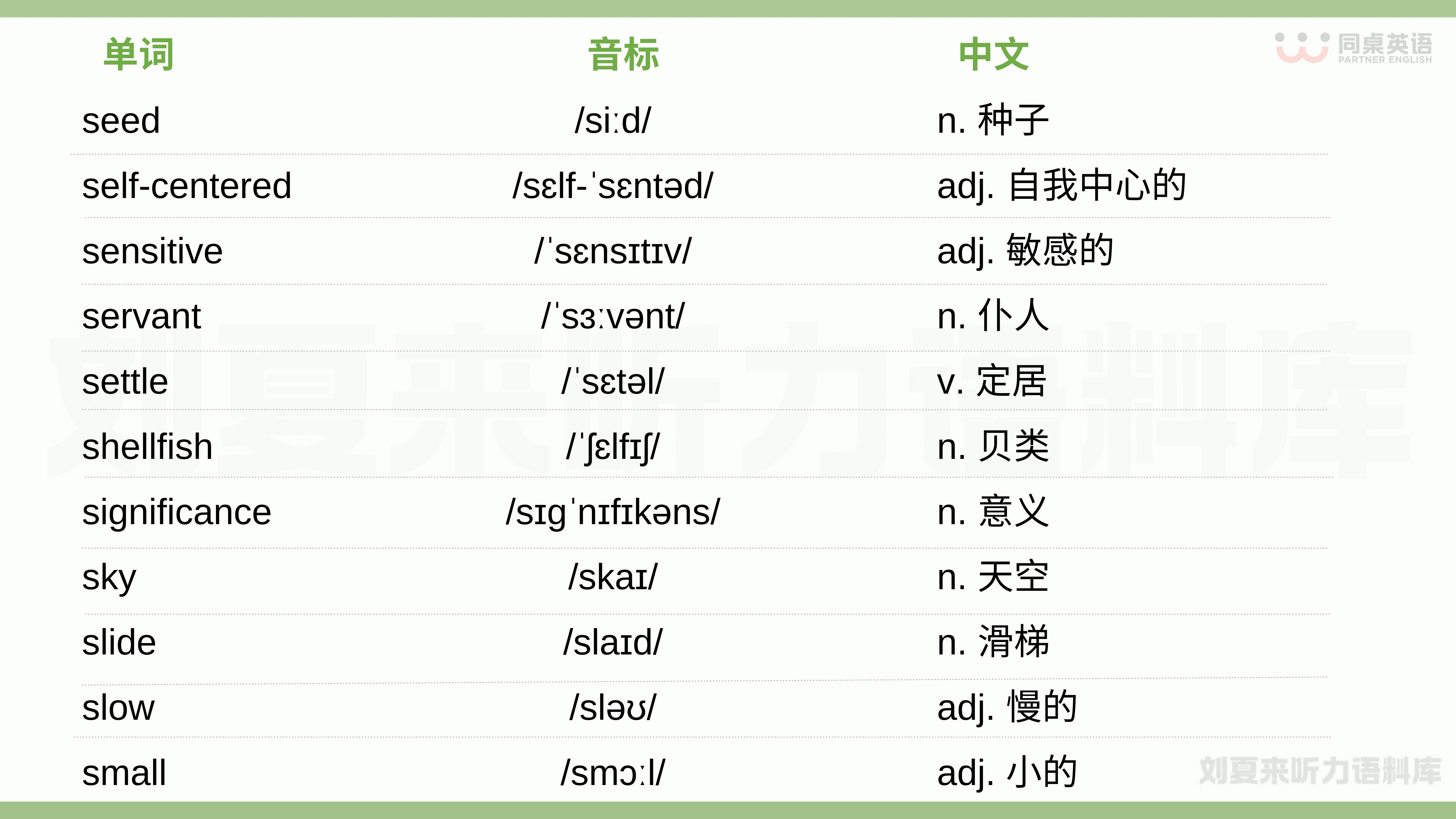
Task: Click the word "slow"
Action: pos(118,708)
